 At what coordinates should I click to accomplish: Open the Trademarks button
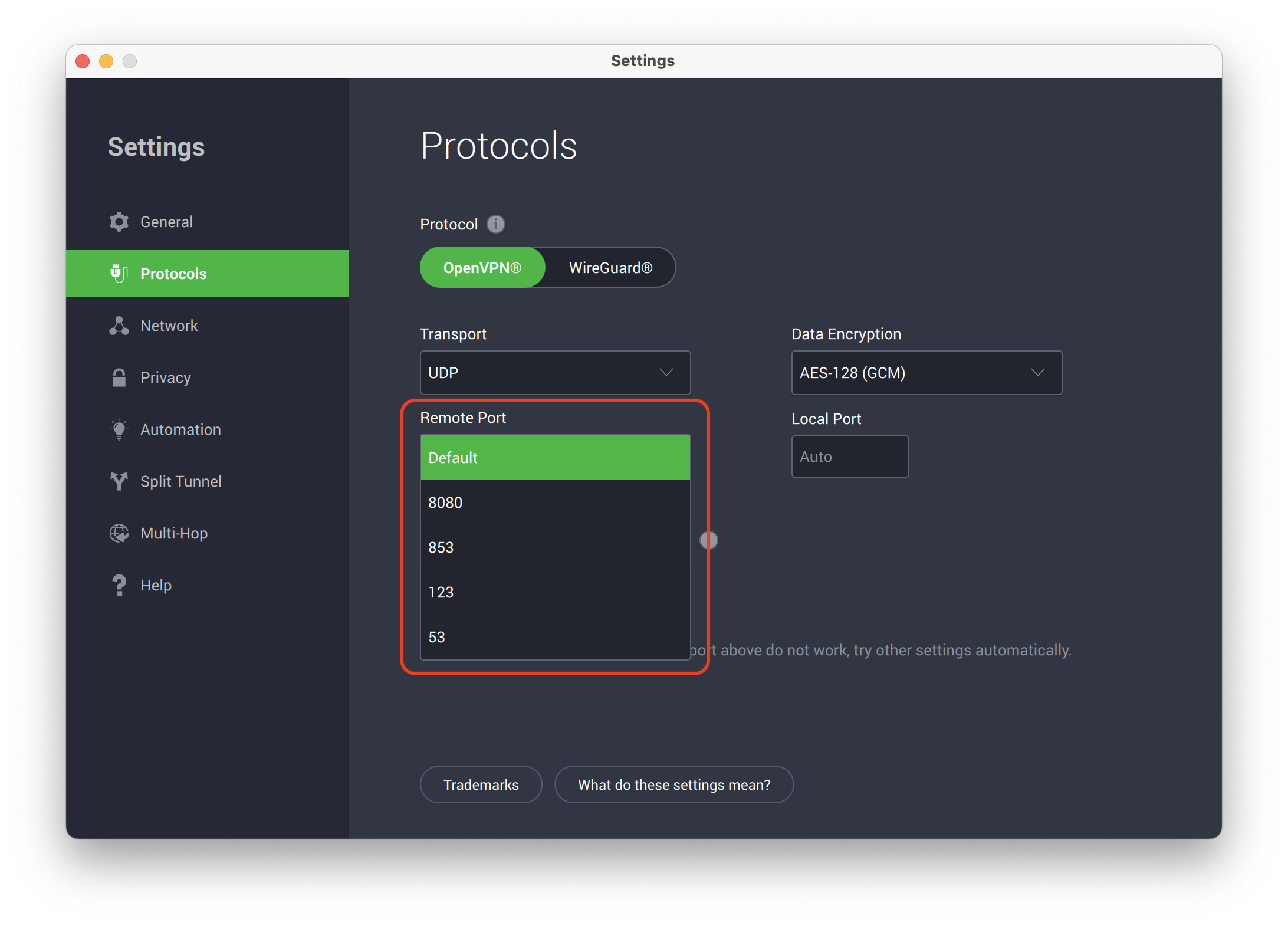(x=481, y=785)
